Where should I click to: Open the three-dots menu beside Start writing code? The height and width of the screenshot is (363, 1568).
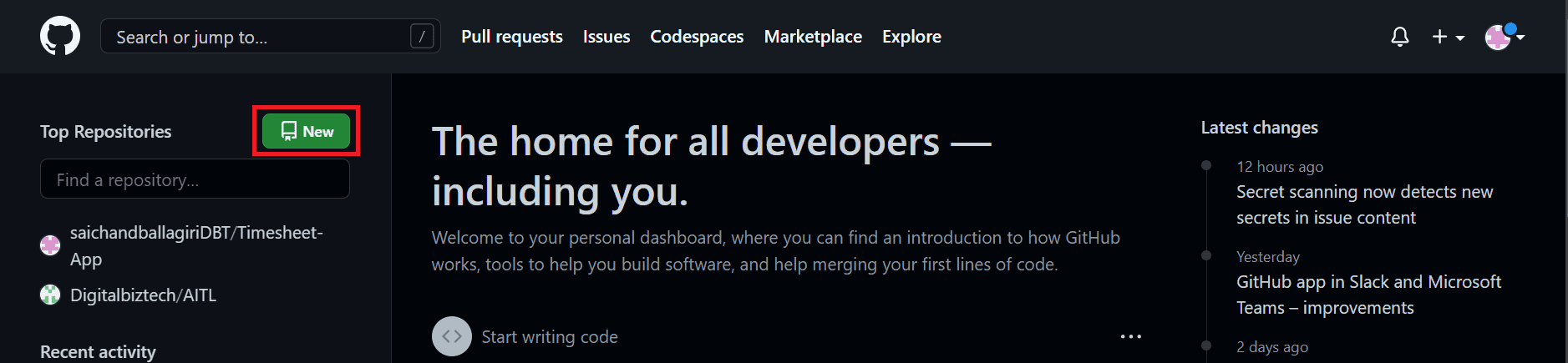point(1130,336)
